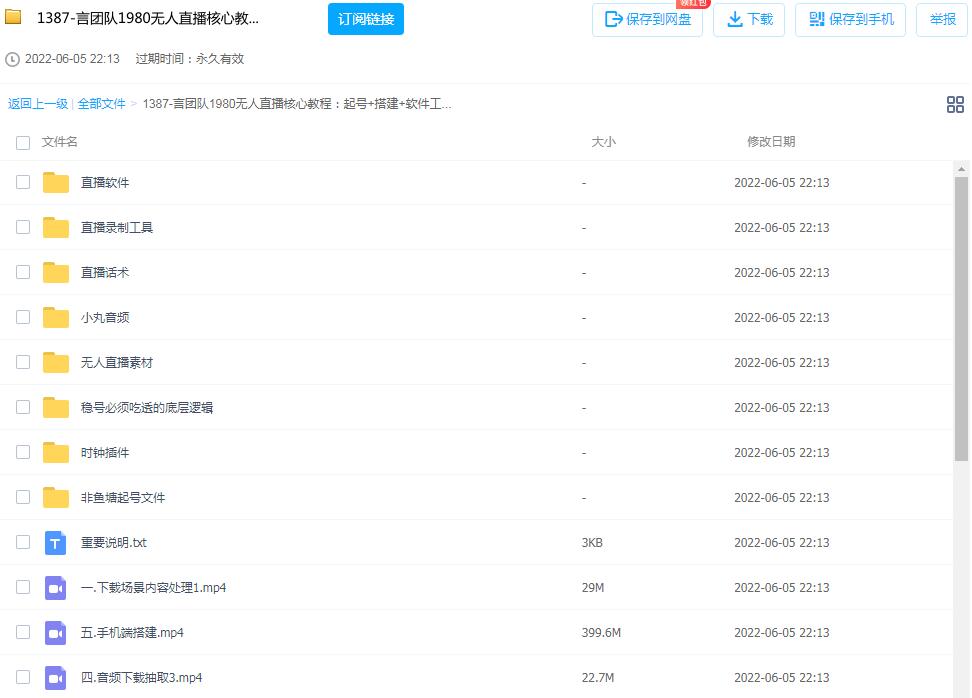Click the 29M size value
The height and width of the screenshot is (698, 972).
[593, 588]
